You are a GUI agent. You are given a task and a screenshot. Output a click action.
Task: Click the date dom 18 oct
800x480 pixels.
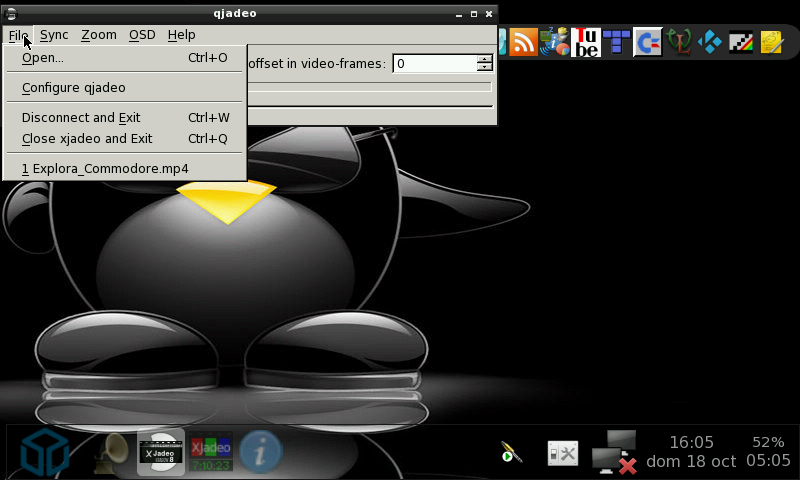691,462
